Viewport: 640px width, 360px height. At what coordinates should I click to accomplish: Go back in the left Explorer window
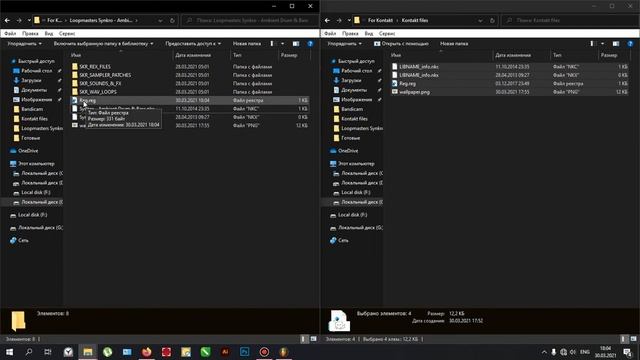click(7, 20)
